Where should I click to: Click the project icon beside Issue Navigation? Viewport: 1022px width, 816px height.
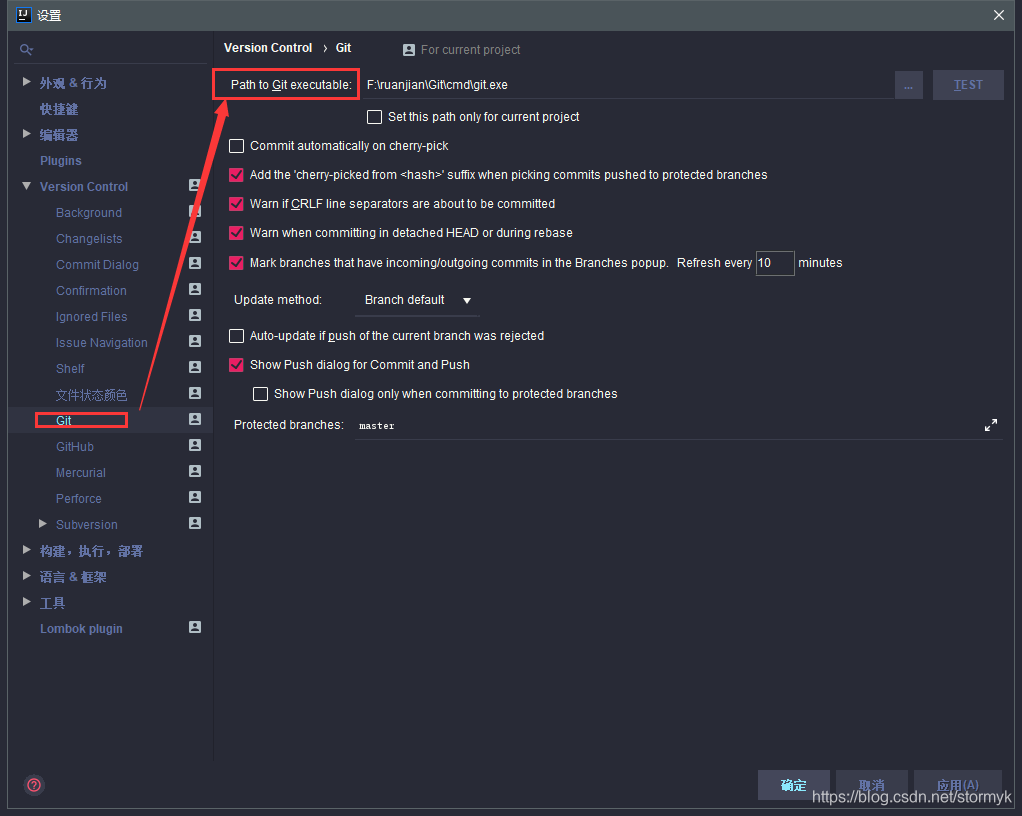coord(194,341)
